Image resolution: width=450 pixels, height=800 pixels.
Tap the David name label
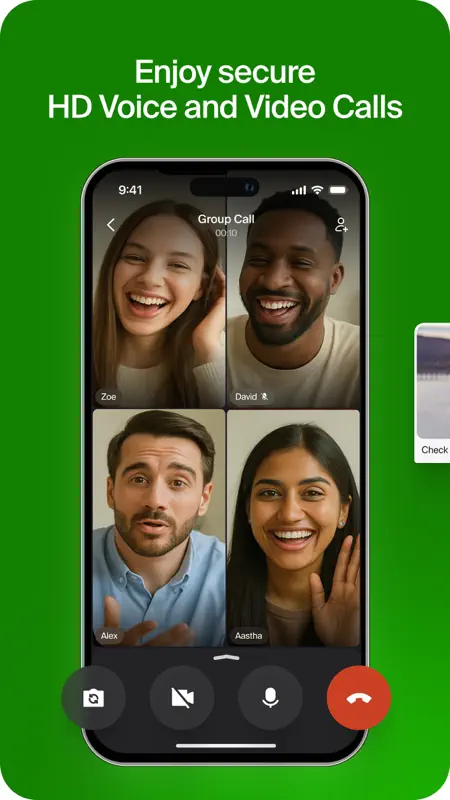(252, 396)
